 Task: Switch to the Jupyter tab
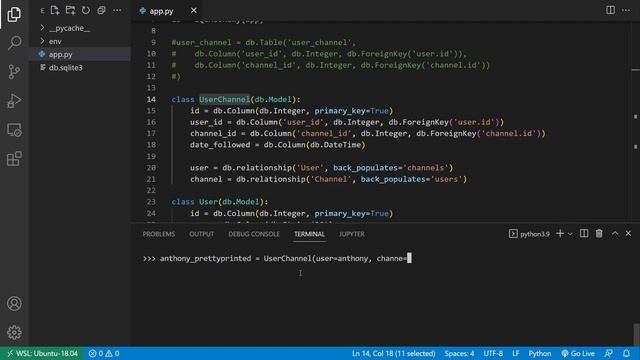351,234
